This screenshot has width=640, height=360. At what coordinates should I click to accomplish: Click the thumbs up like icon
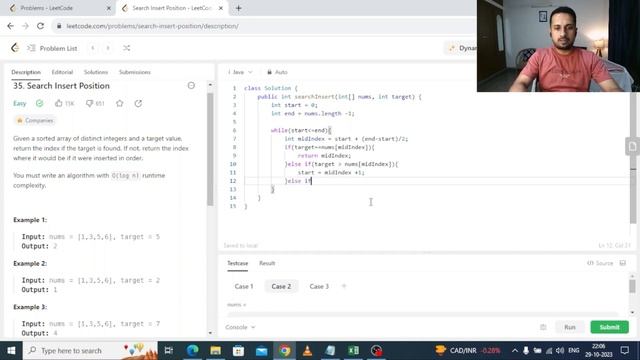click(x=59, y=104)
